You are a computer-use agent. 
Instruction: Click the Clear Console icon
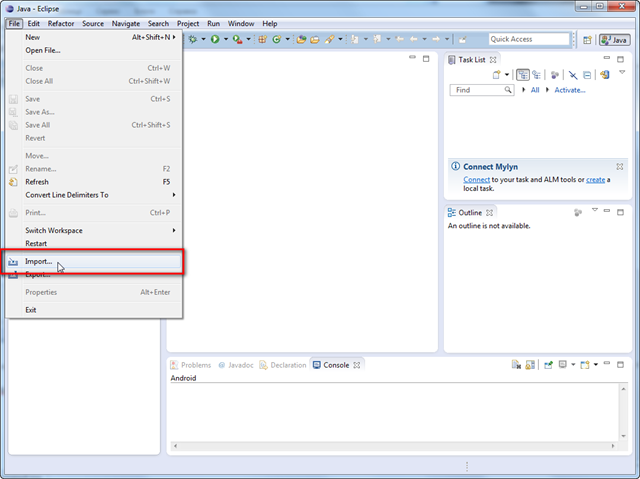(516, 365)
